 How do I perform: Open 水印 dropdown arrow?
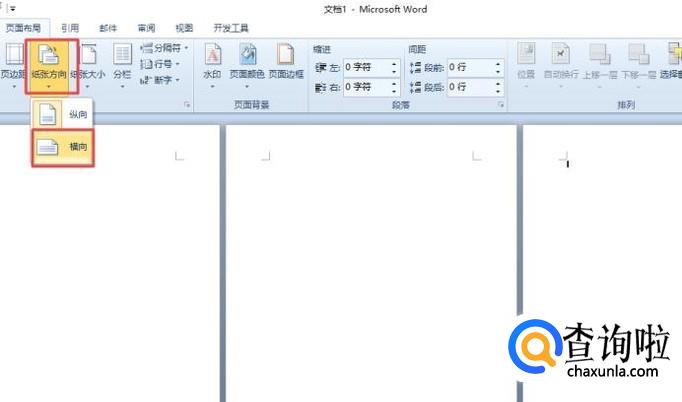[x=213, y=87]
